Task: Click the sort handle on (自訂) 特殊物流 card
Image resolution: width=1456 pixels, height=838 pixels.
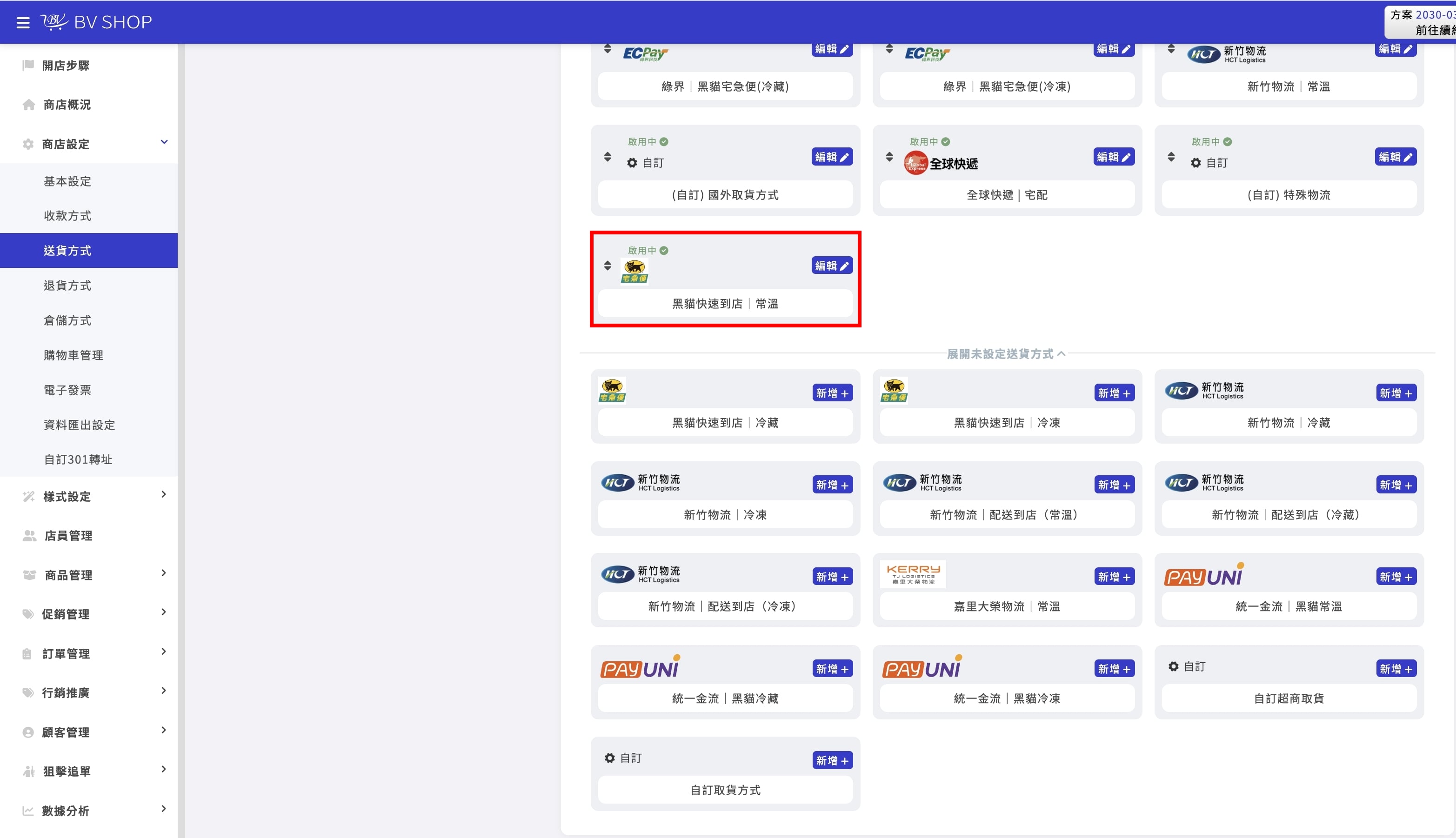Action: point(1171,157)
